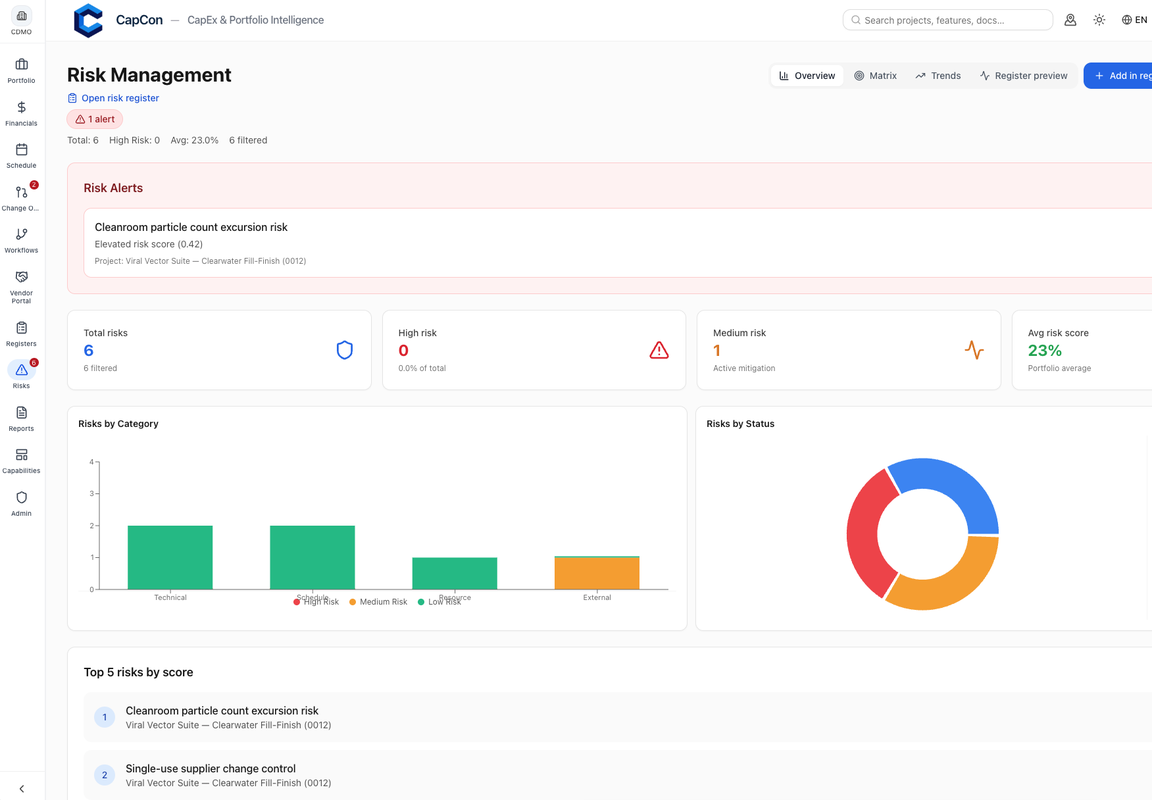Click the Technical category bar
Image resolution: width=1152 pixels, height=800 pixels.
pyautogui.click(x=170, y=558)
